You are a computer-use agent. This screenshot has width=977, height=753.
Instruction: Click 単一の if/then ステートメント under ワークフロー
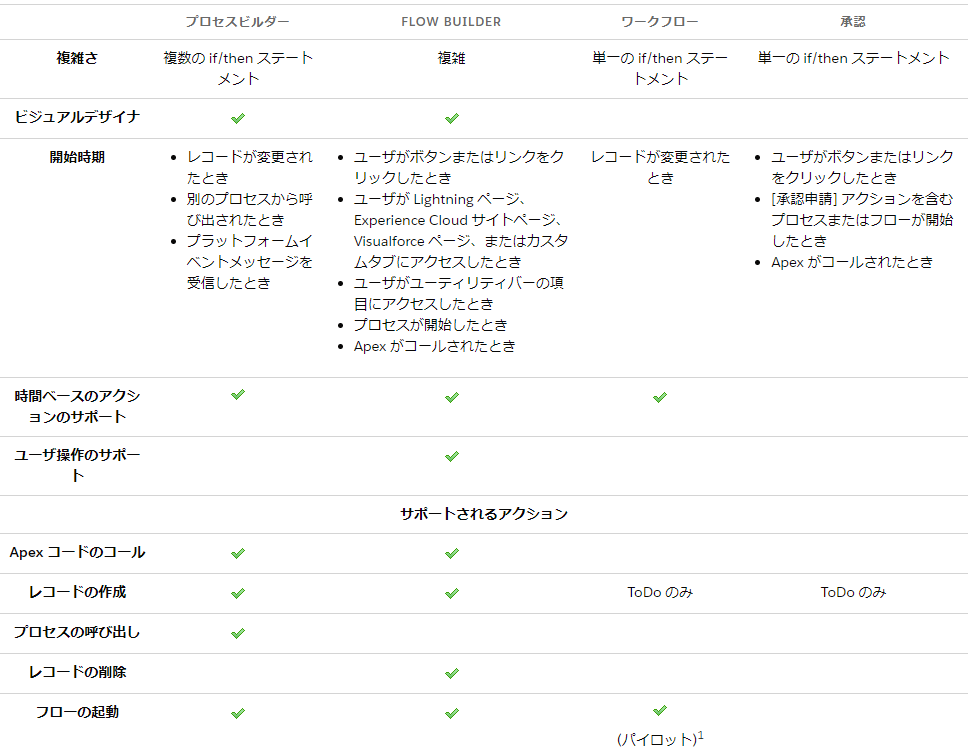click(x=660, y=69)
